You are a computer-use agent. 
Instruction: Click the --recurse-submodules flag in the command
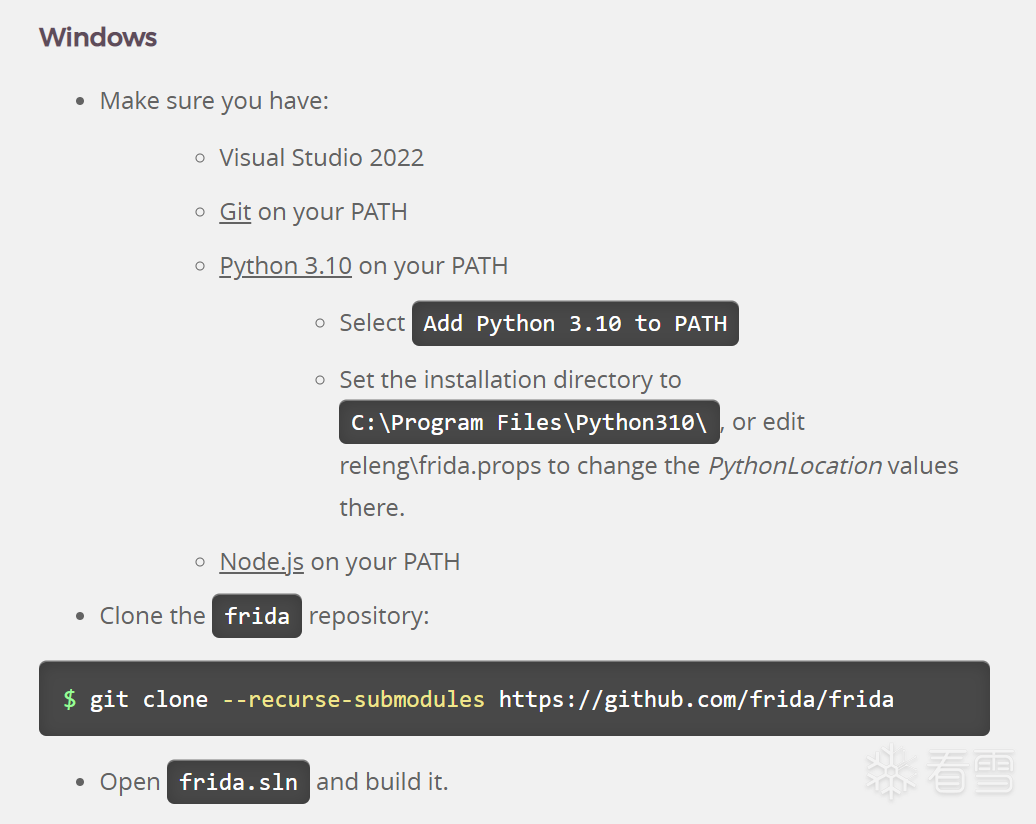(x=353, y=699)
